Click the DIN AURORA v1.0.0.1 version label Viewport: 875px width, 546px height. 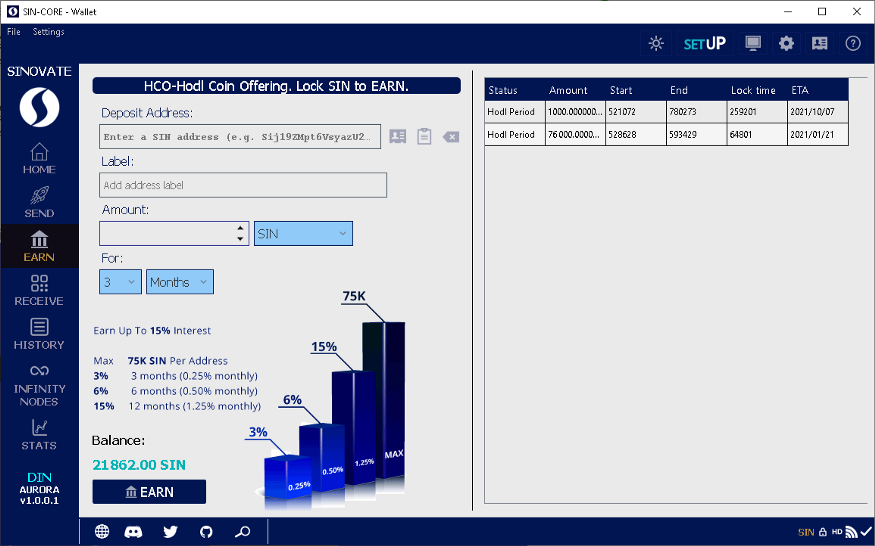(x=39, y=488)
